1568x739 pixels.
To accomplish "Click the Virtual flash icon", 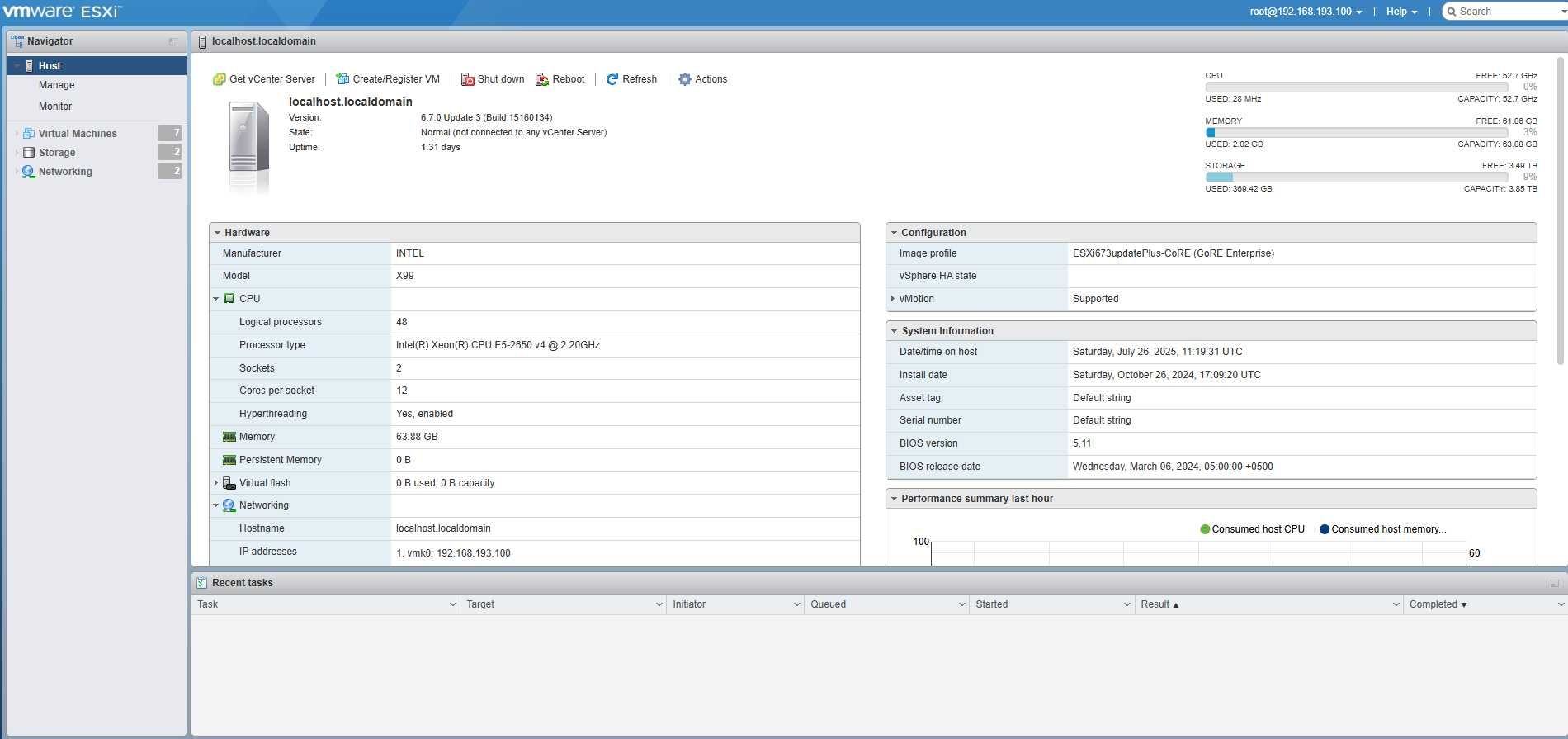I will [x=229, y=483].
